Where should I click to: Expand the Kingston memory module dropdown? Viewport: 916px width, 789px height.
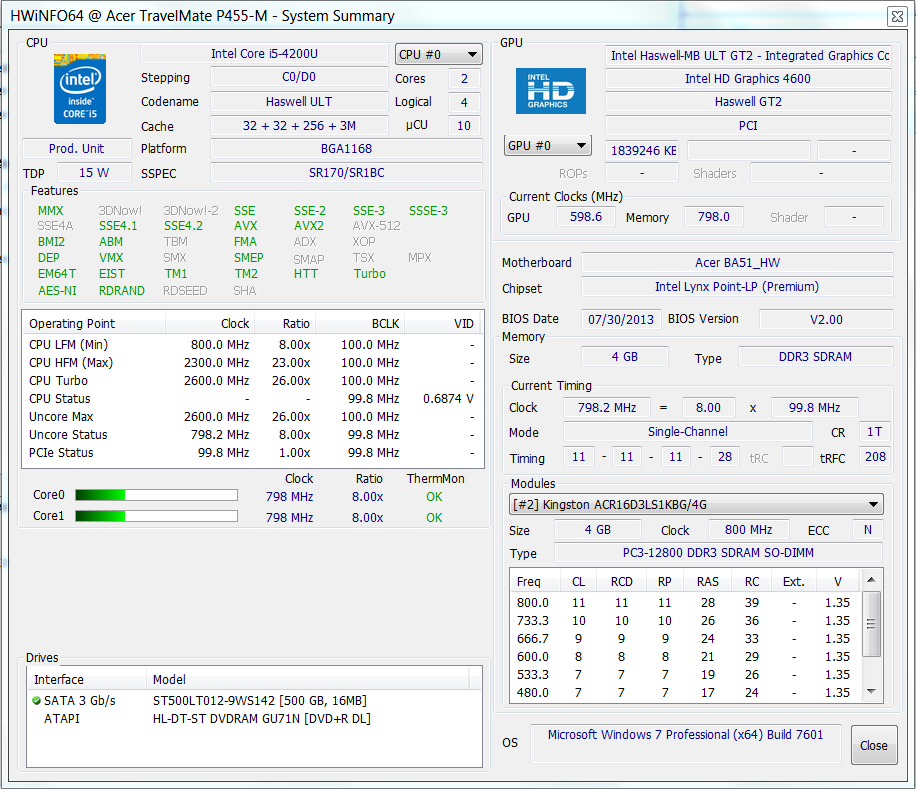(696, 505)
